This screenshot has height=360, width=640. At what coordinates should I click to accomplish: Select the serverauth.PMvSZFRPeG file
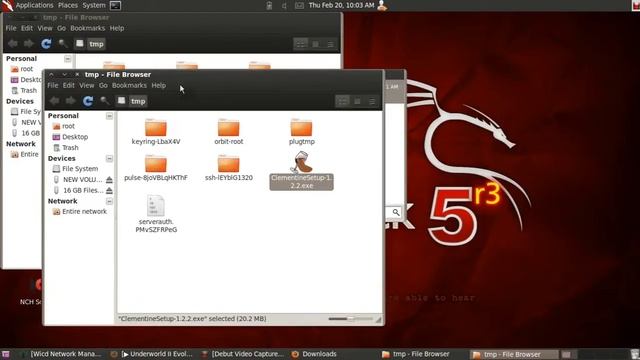156,214
